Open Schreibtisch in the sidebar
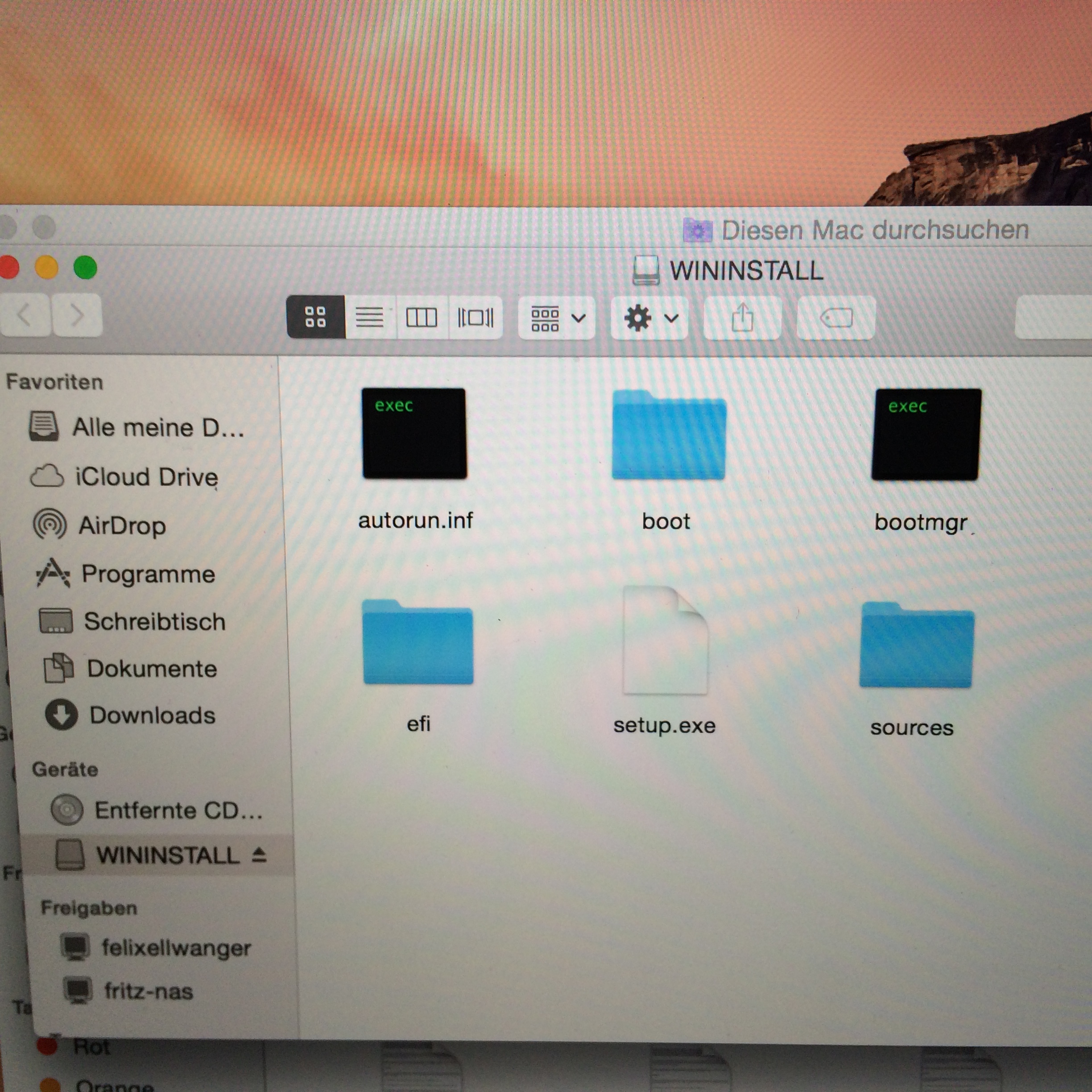Image resolution: width=1092 pixels, height=1092 pixels. [154, 622]
